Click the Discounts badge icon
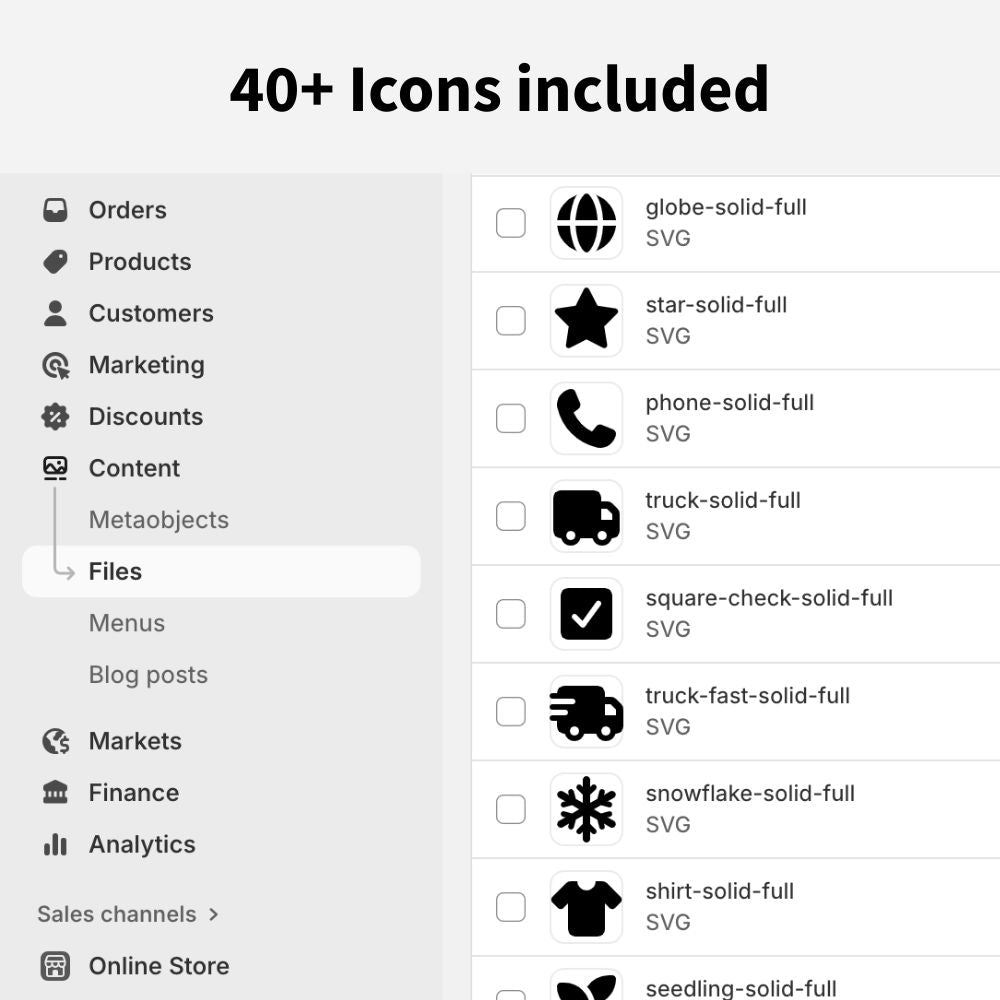1000x1000 pixels. coord(55,417)
